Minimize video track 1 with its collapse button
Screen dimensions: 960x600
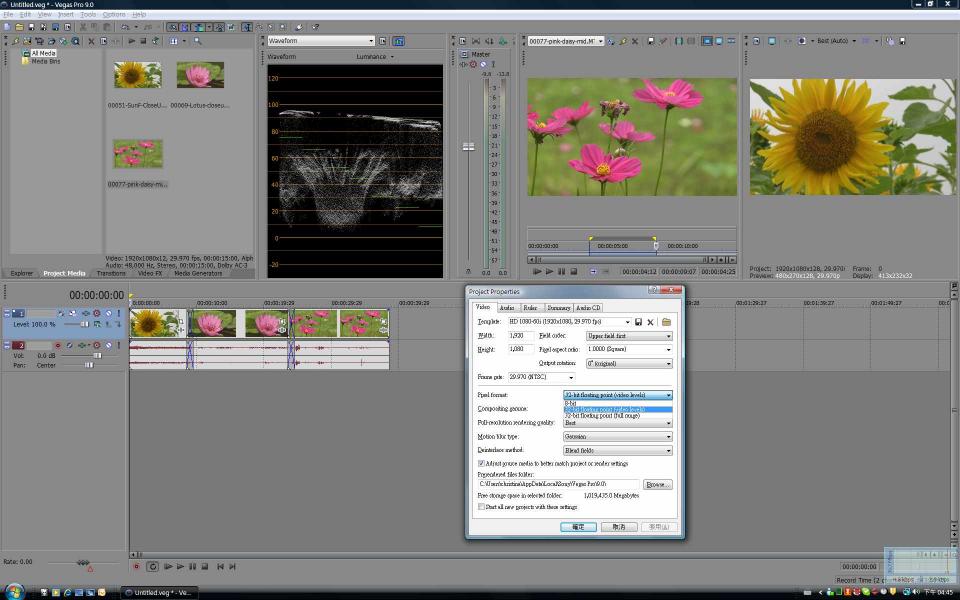[x=6, y=313]
